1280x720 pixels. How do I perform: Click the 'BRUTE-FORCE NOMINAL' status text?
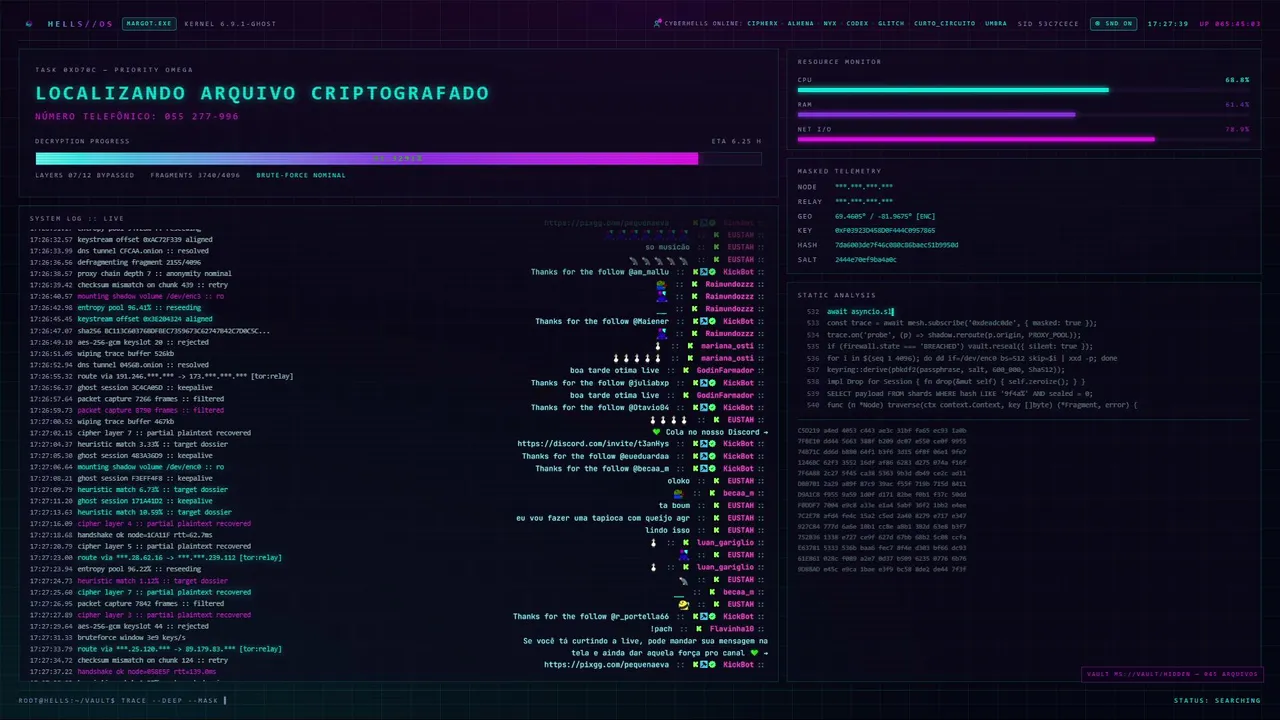pyautogui.click(x=301, y=175)
